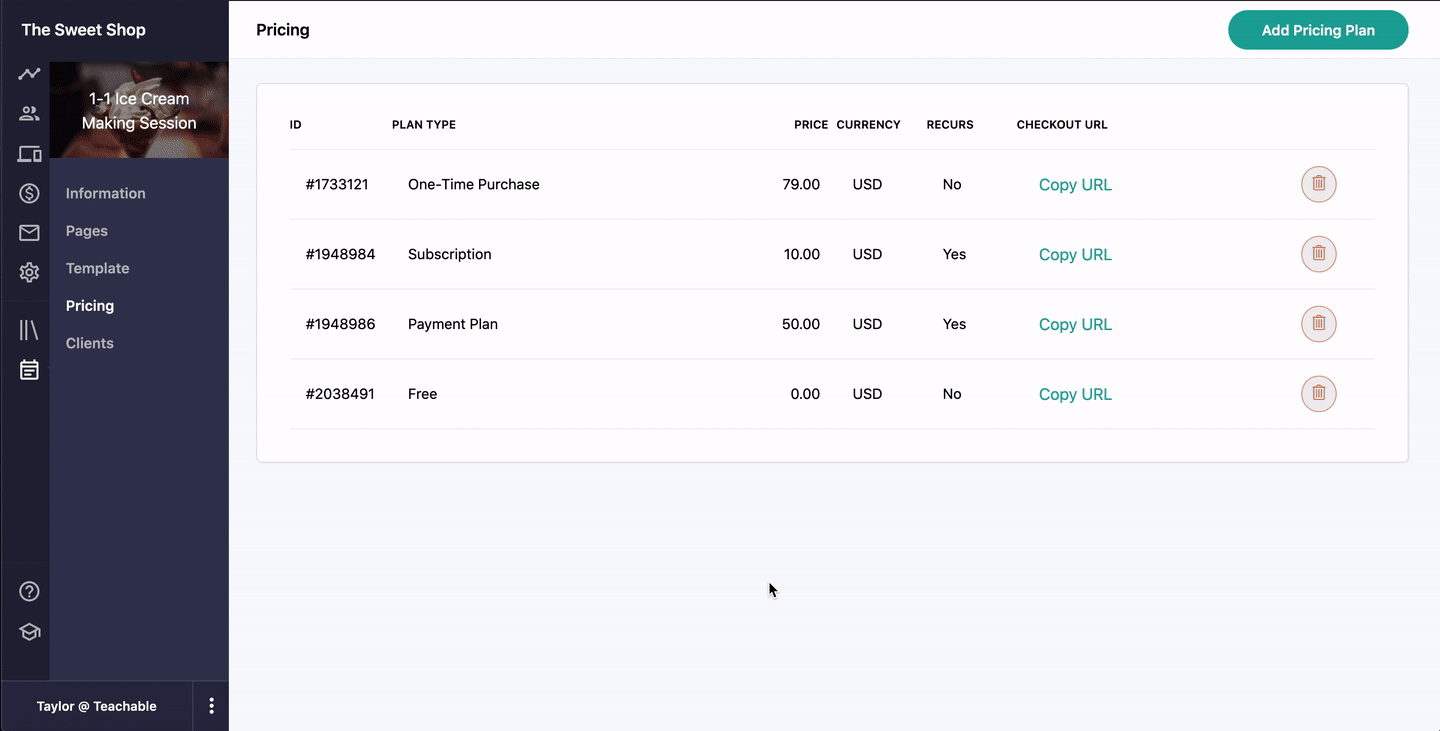Open the Coaching calendar icon
The width and height of the screenshot is (1440, 731).
[29, 370]
